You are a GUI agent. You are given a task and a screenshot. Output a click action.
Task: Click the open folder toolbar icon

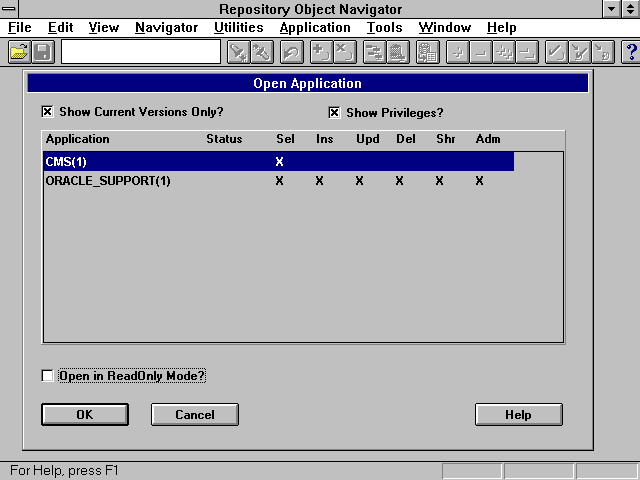click(18, 52)
